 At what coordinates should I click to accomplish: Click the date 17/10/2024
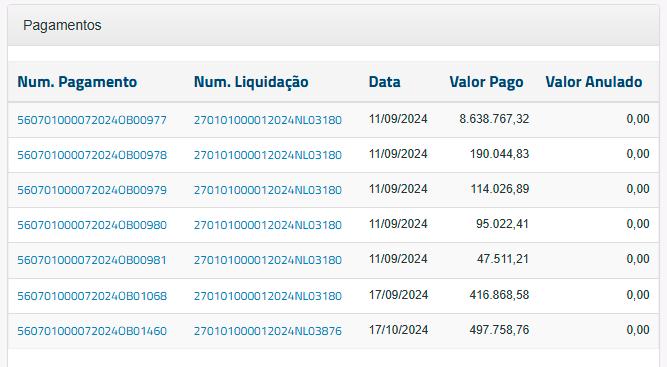(398, 330)
